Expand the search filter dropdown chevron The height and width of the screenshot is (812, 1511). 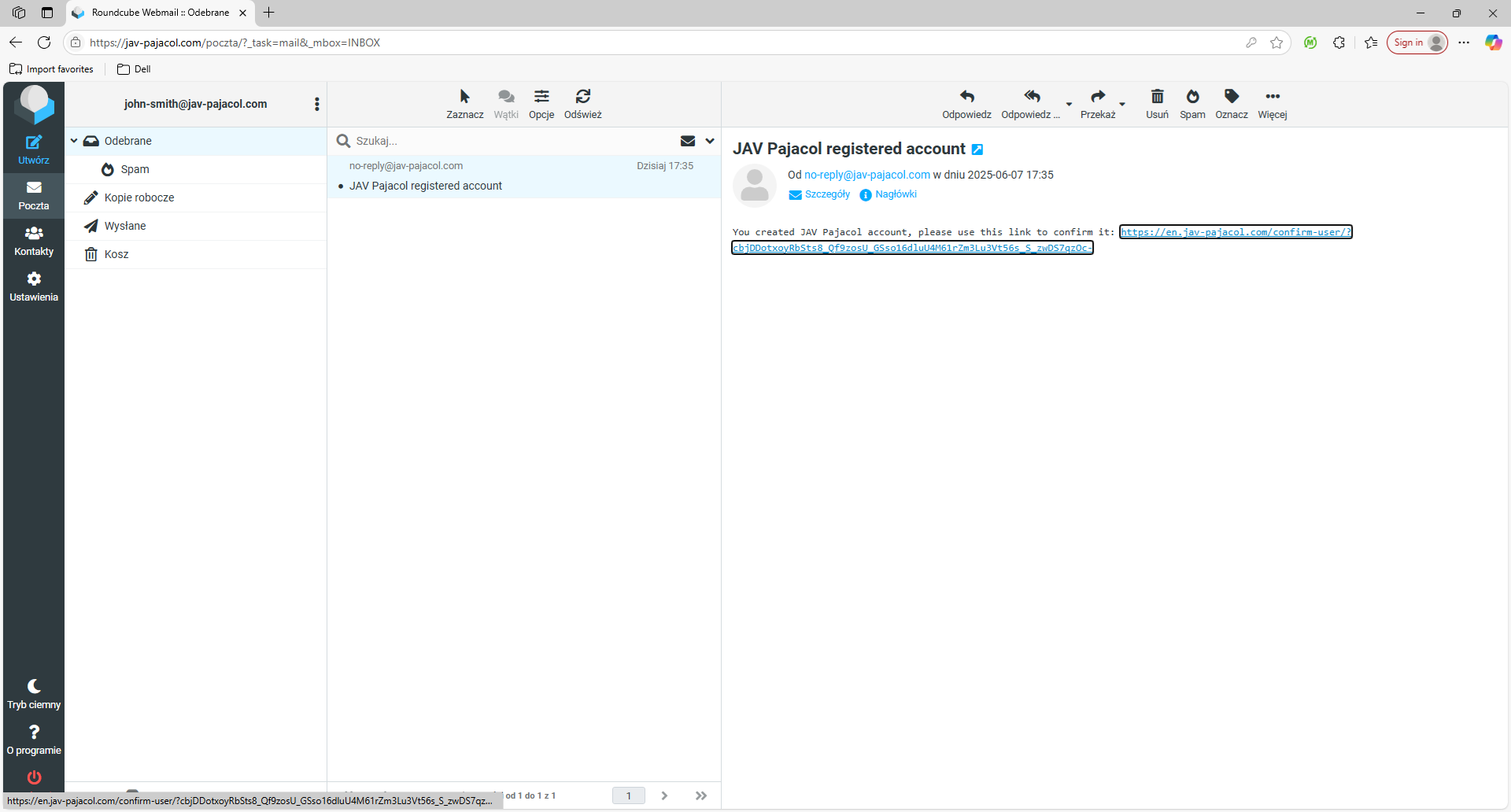[x=710, y=141]
